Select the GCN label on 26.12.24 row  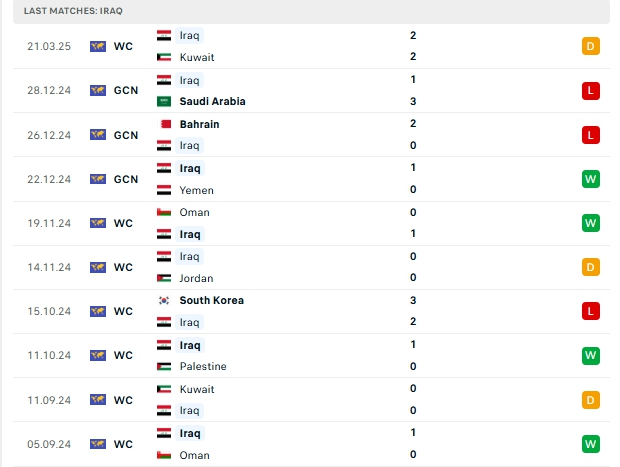tap(126, 135)
